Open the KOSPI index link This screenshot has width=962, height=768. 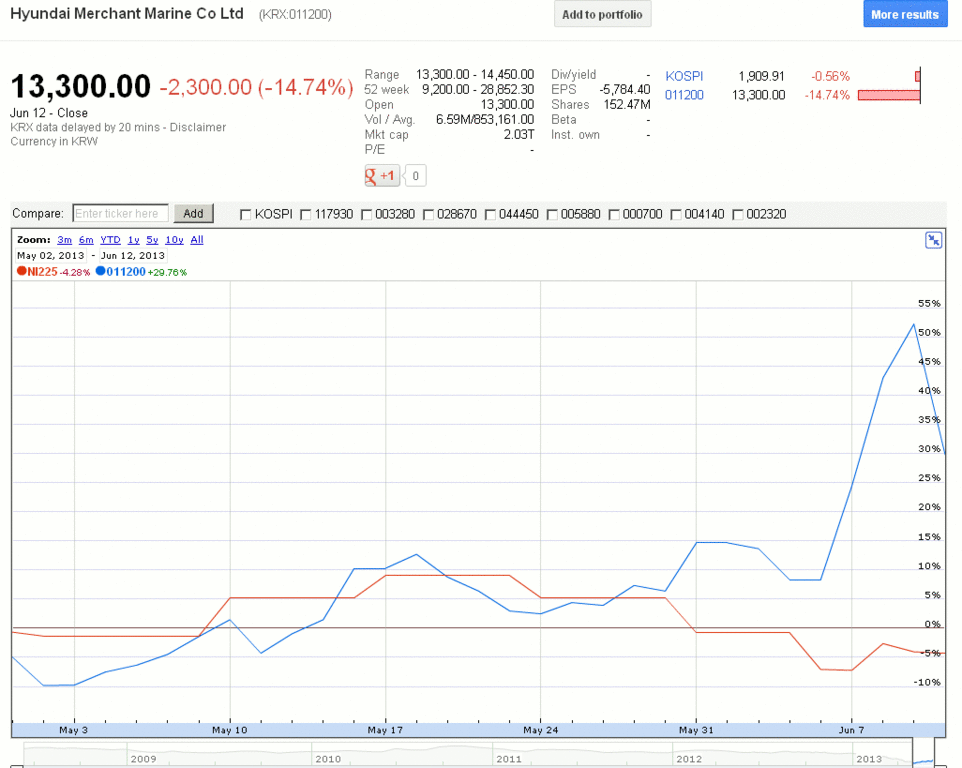pos(684,77)
